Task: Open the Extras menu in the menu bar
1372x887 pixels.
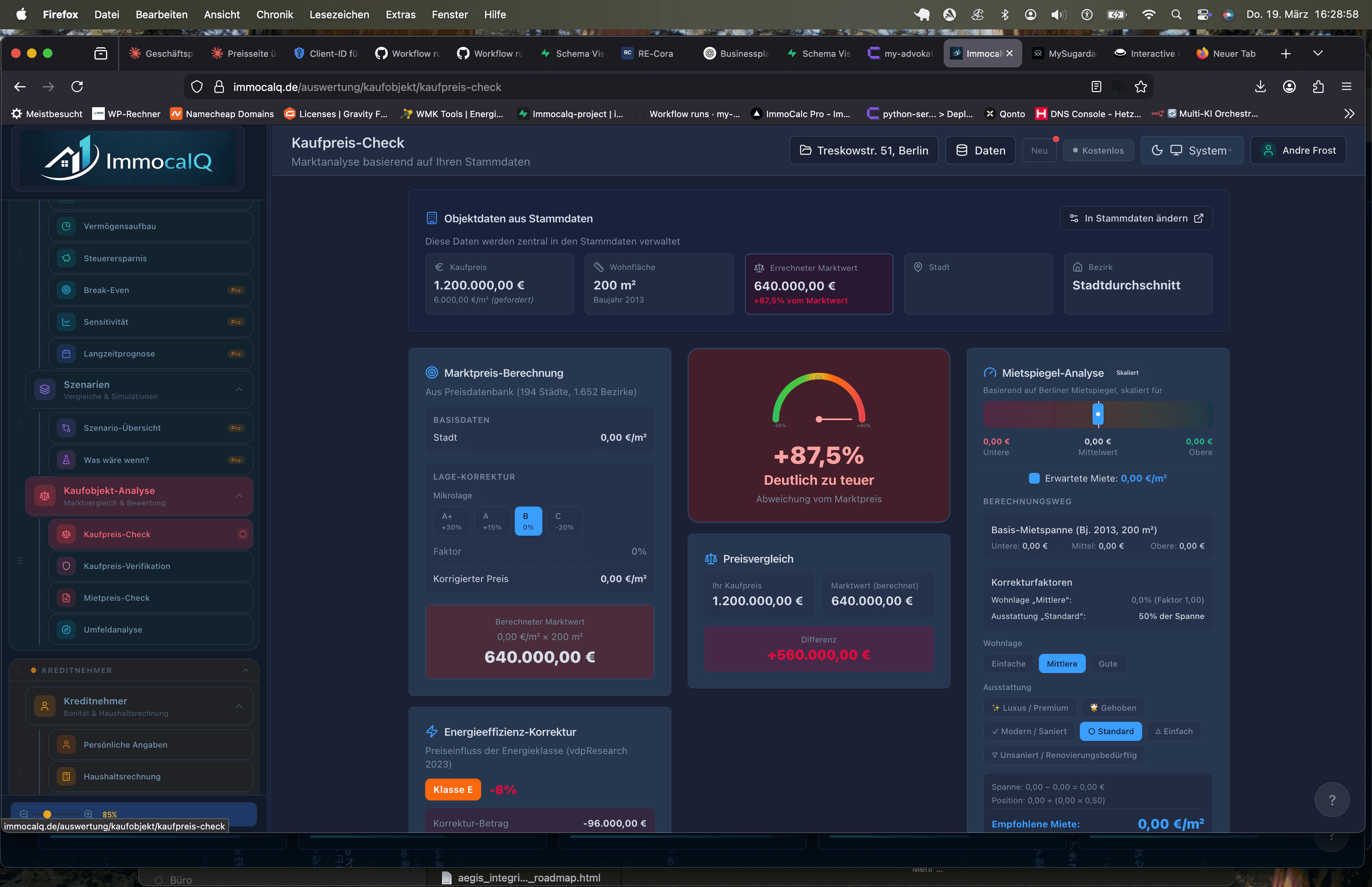Action: pos(400,14)
